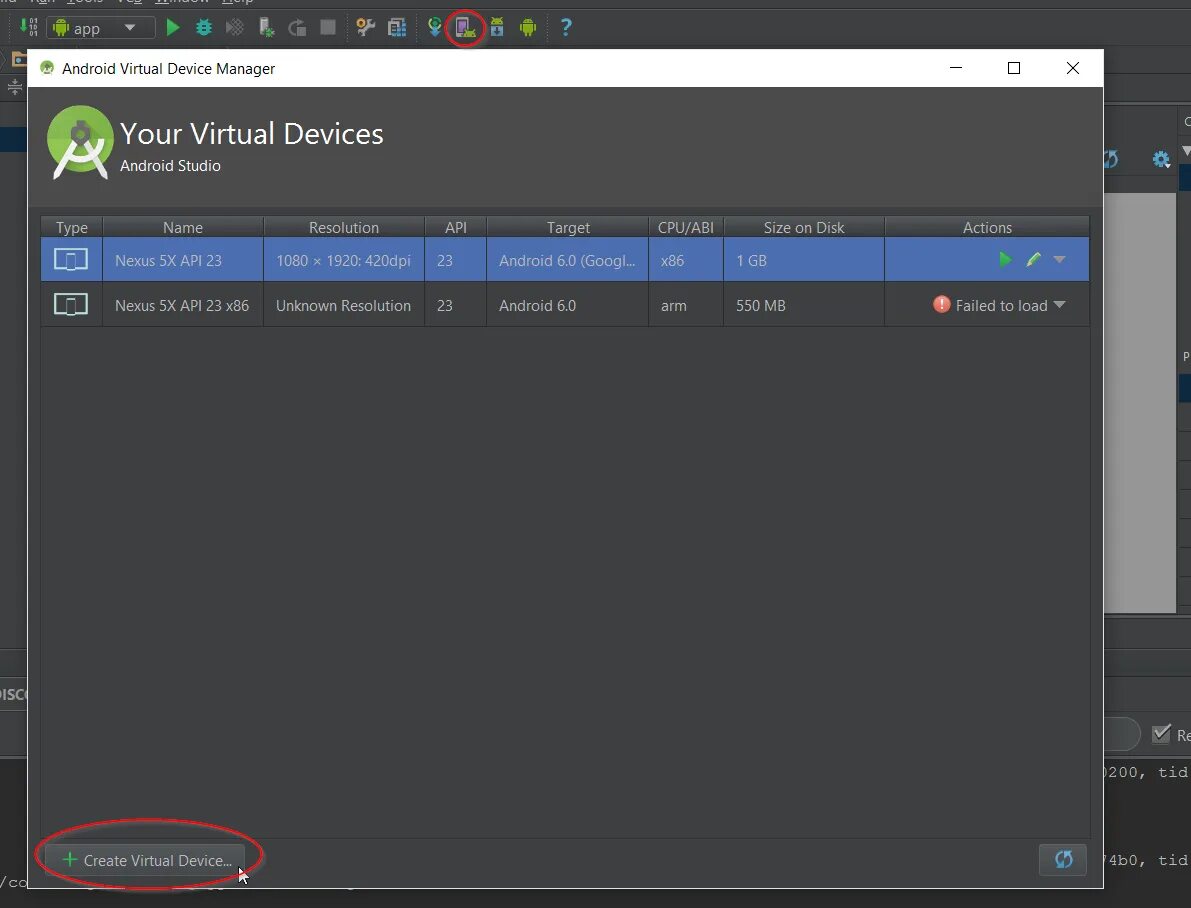Click the Failed to load error icon
Viewport: 1191px width, 908px height.
coord(942,305)
